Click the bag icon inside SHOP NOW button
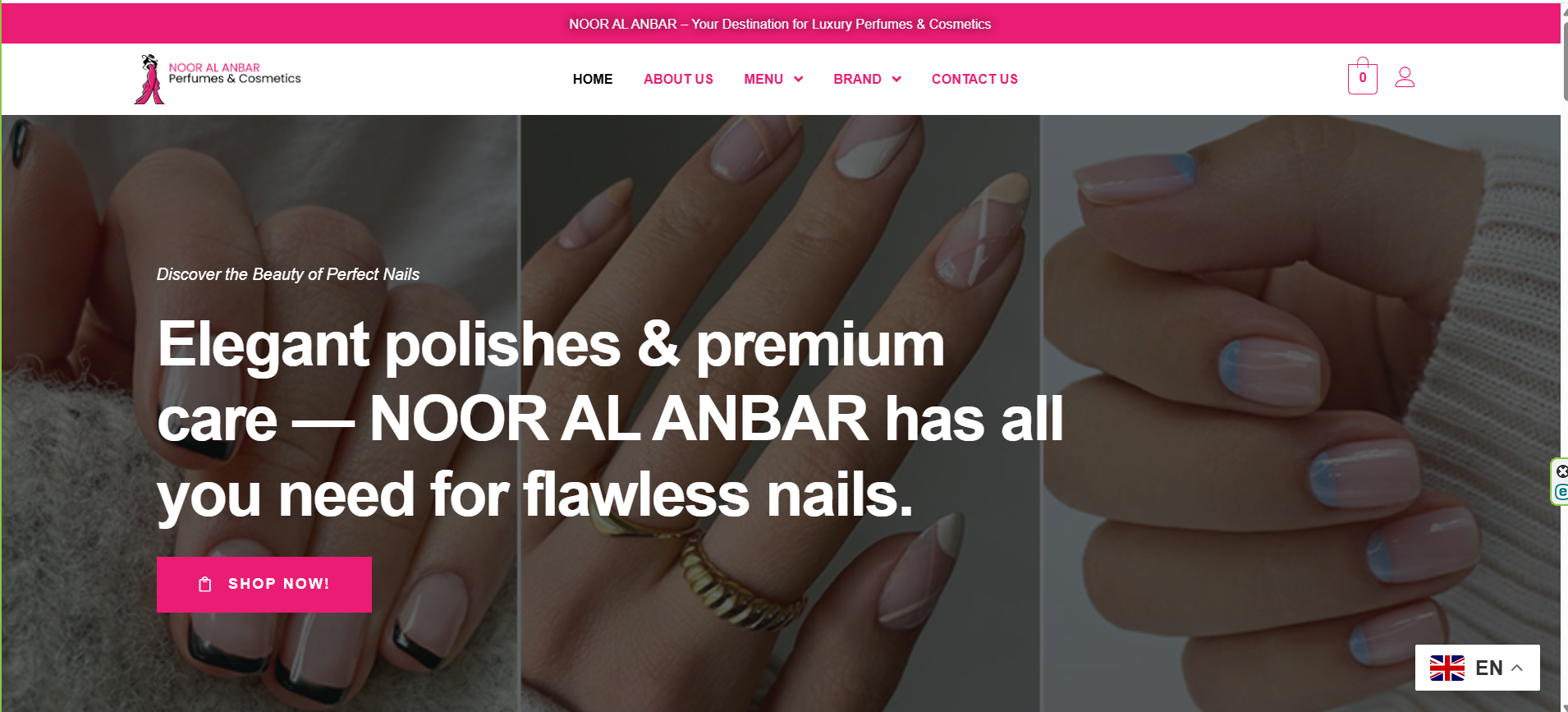 tap(205, 584)
